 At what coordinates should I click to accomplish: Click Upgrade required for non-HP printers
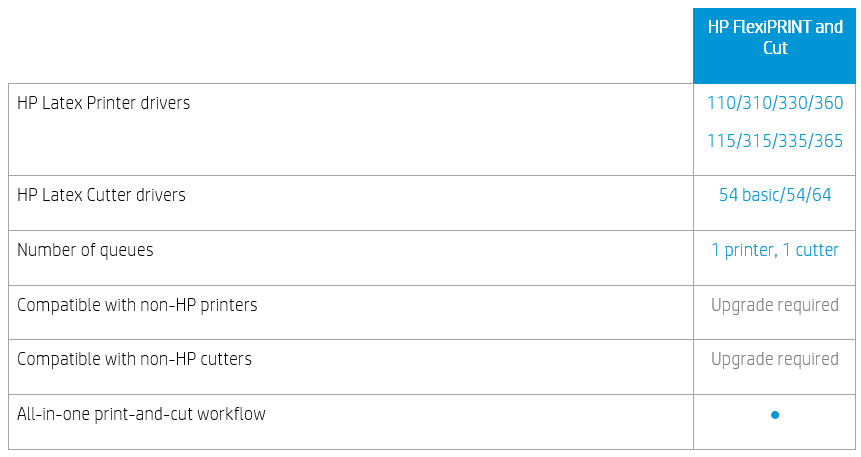pos(775,305)
